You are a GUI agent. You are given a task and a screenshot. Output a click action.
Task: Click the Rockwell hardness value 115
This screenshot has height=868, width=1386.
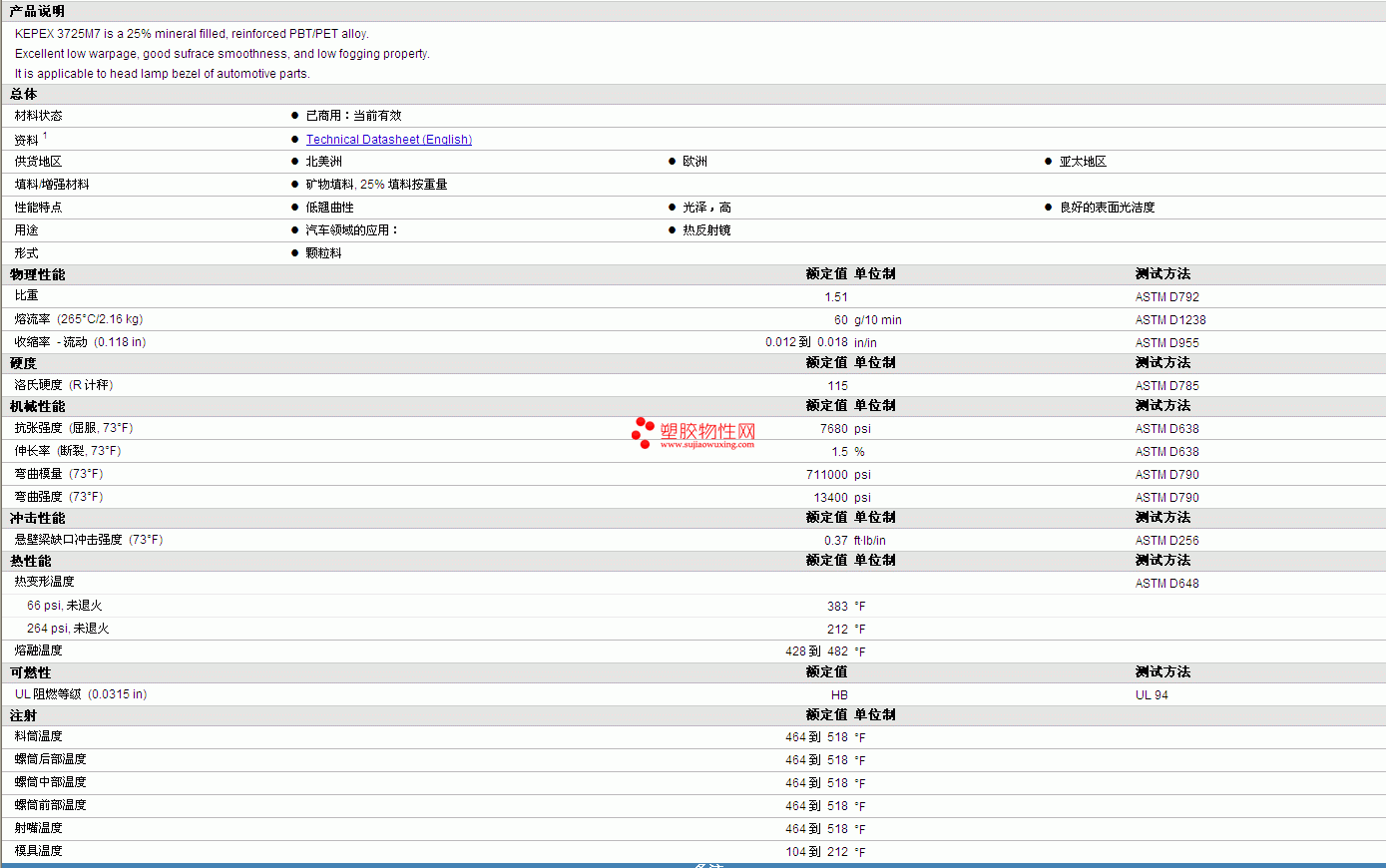(x=837, y=386)
